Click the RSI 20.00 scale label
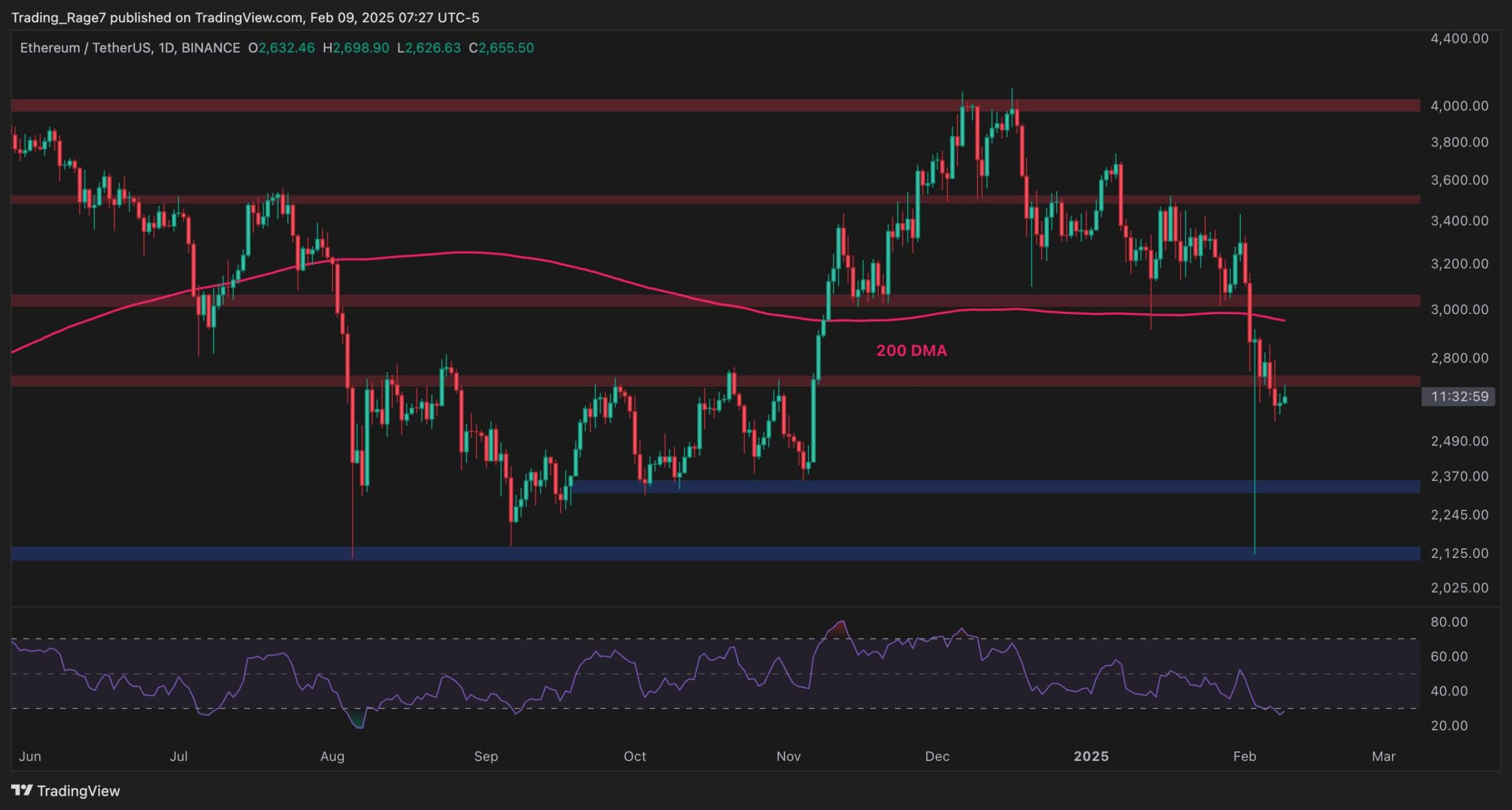This screenshot has height=810, width=1512. coord(1449,726)
